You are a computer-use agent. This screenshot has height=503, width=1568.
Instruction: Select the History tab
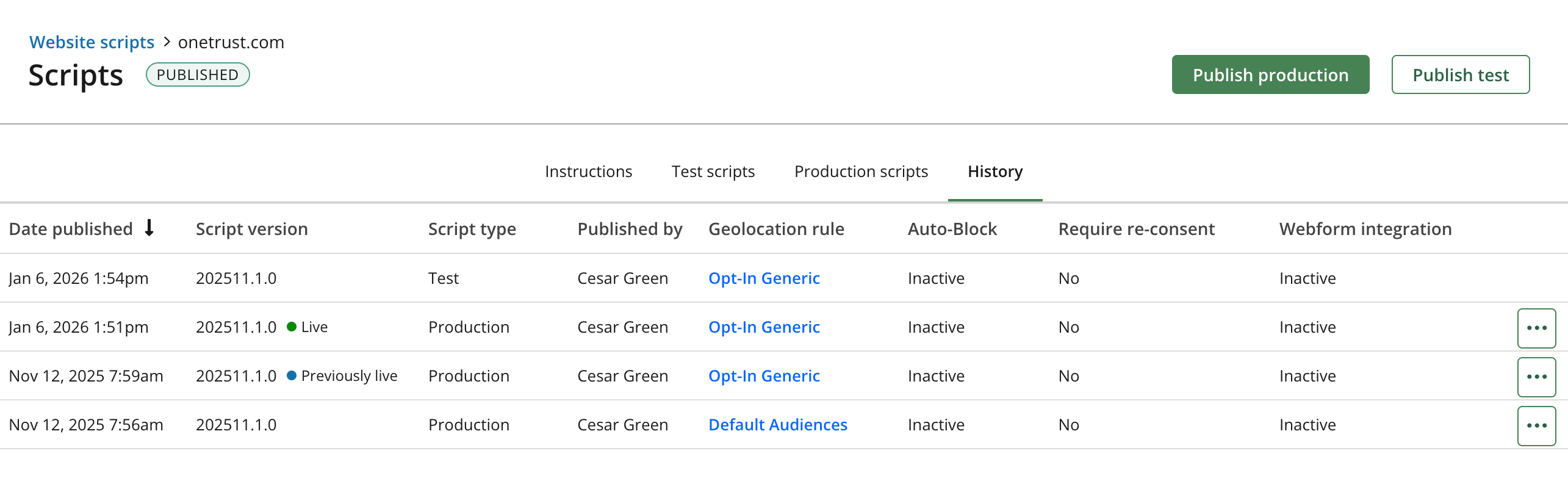pyautogui.click(x=995, y=172)
